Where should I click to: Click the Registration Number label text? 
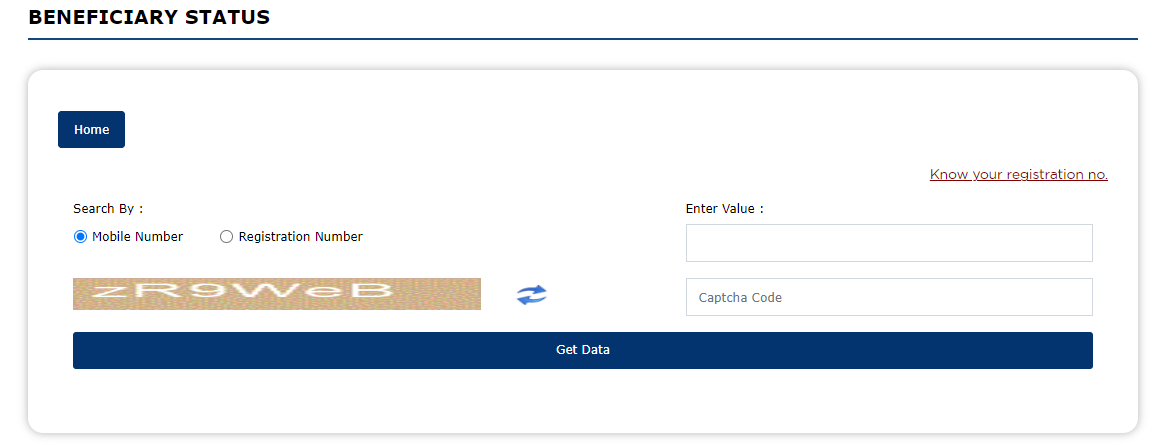[x=301, y=237]
